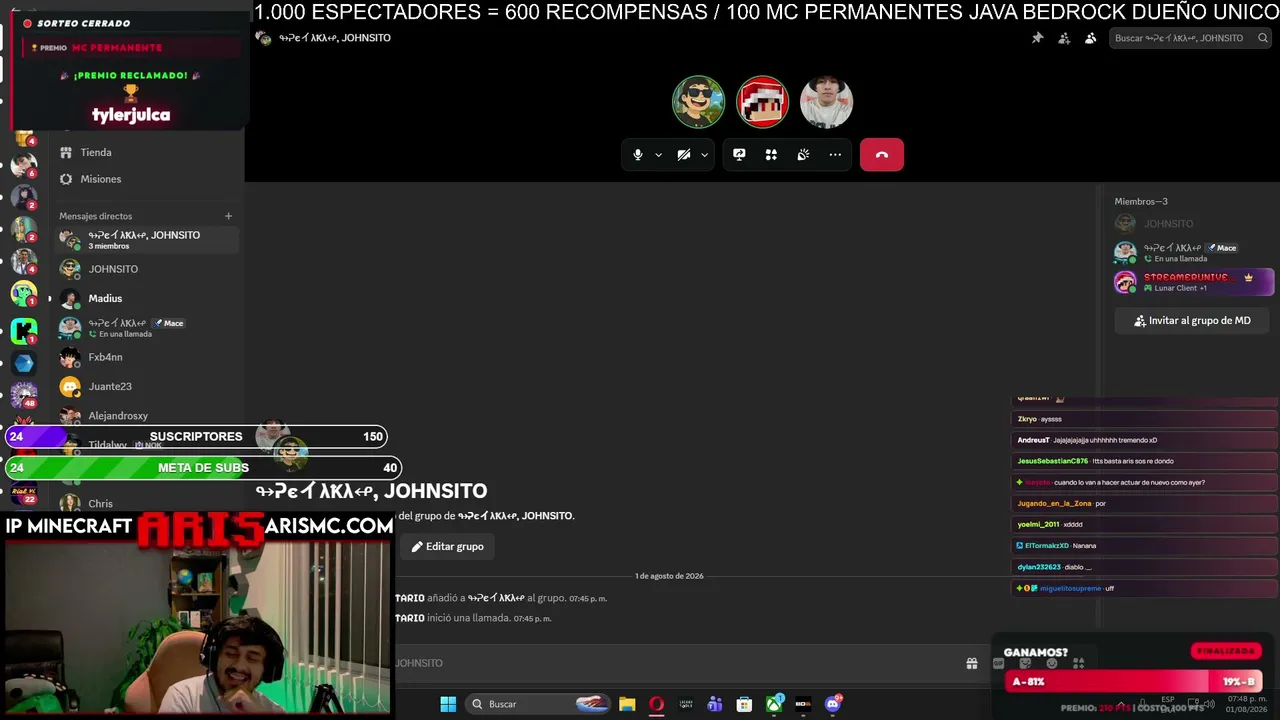Open the Windows Start menu
Image resolution: width=1280 pixels, height=720 pixels.
pyautogui.click(x=448, y=704)
